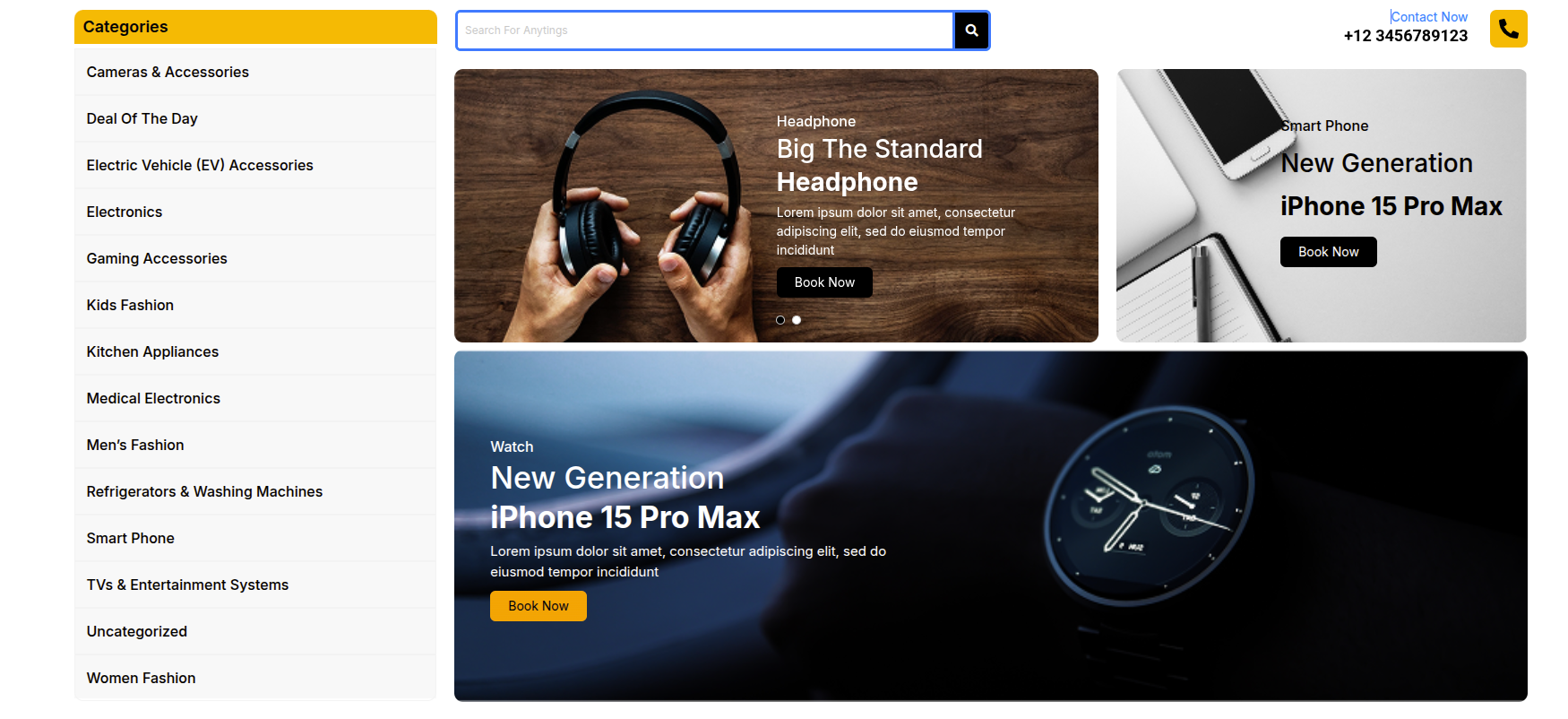
Task: Choose TVs & Entertainment Systems category
Action: point(255,585)
